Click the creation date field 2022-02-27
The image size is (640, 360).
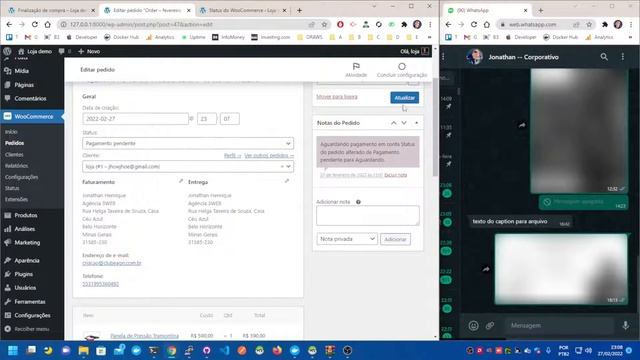pos(135,119)
